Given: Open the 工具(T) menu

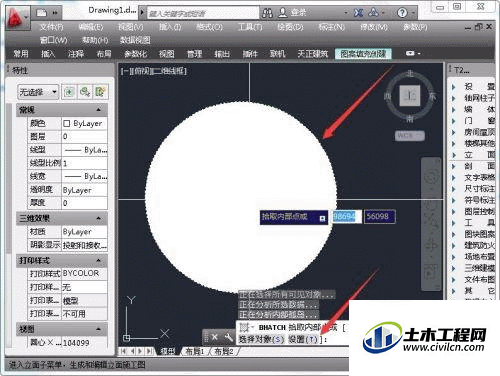Looking at the screenshot, I should click(250, 27).
